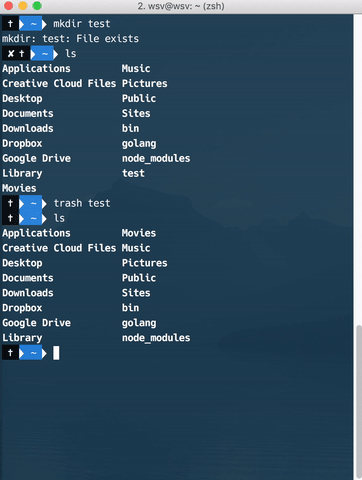This screenshot has height=480, width=362.
Task: Click 'Pictures' in the second listing
Action: [x=145, y=263]
